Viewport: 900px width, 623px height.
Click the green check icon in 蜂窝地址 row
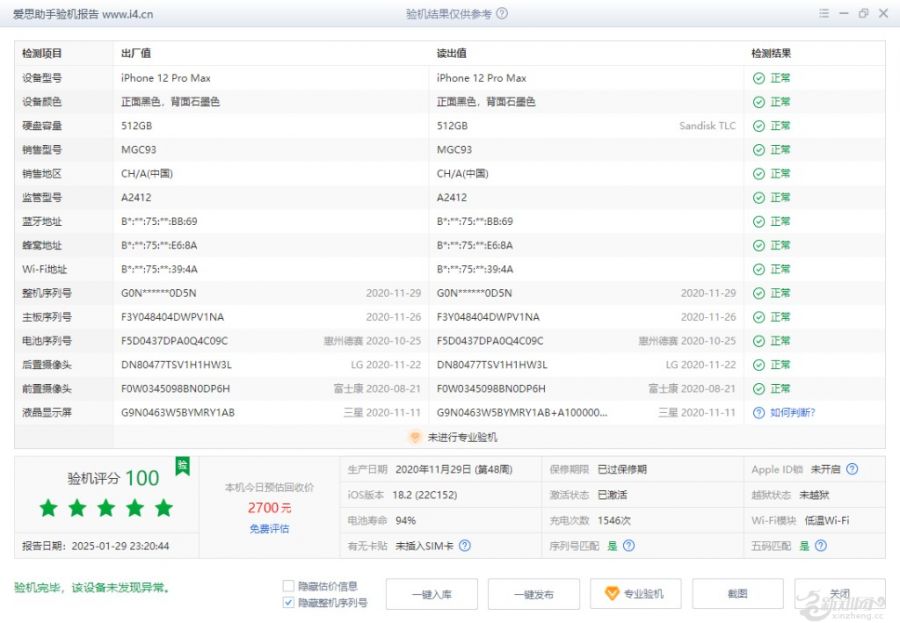759,246
